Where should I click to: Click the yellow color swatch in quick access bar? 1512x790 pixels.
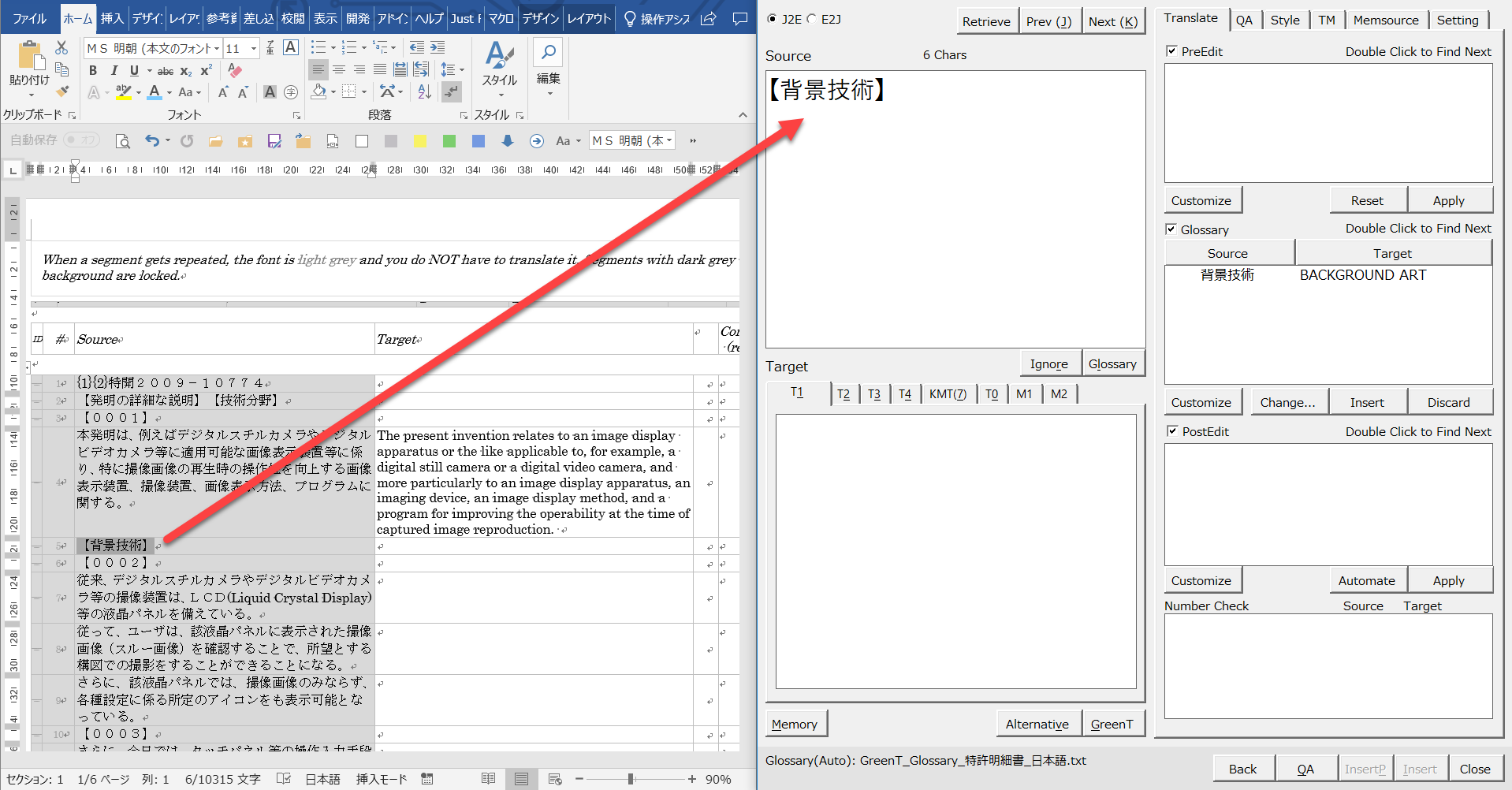pyautogui.click(x=420, y=141)
